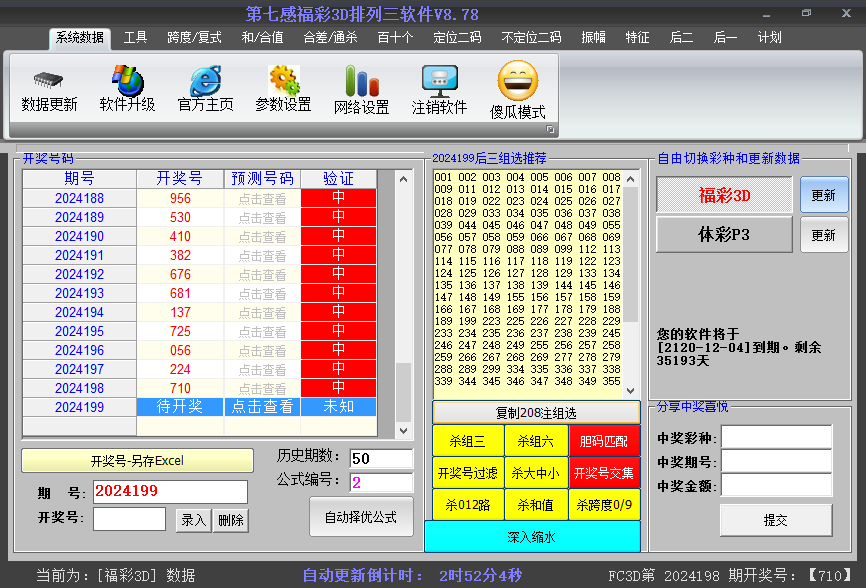Copy the 208 group selections

tap(536, 413)
